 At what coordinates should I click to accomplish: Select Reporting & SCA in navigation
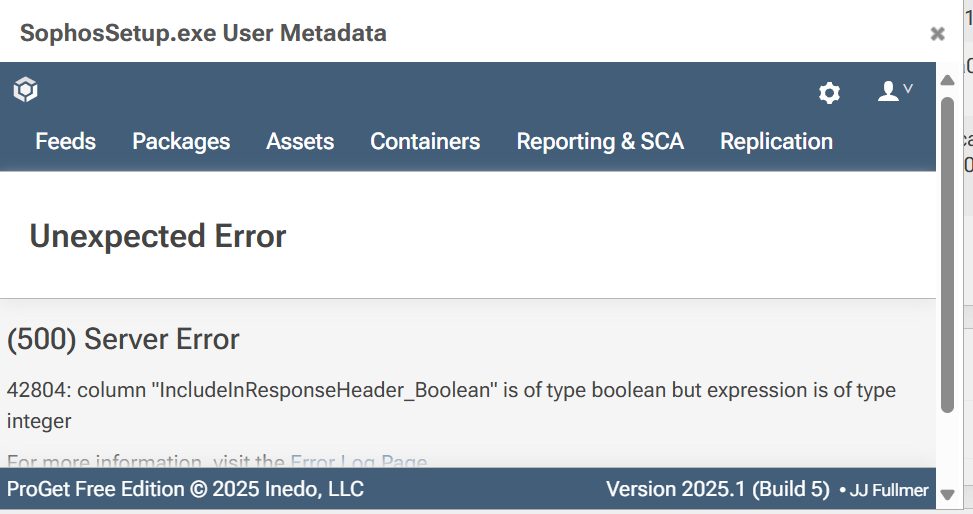600,142
